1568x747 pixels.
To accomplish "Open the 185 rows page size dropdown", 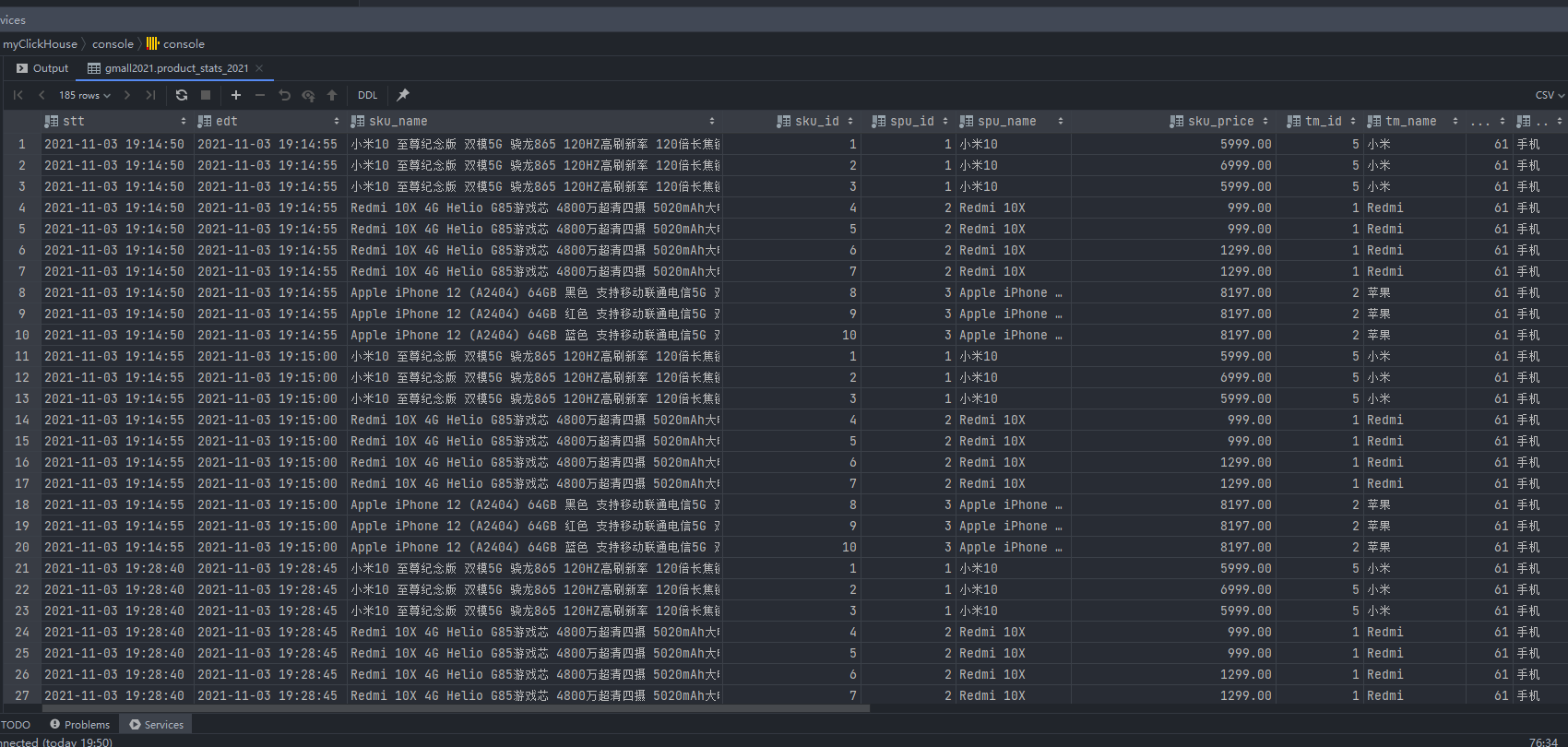I will tap(84, 95).
